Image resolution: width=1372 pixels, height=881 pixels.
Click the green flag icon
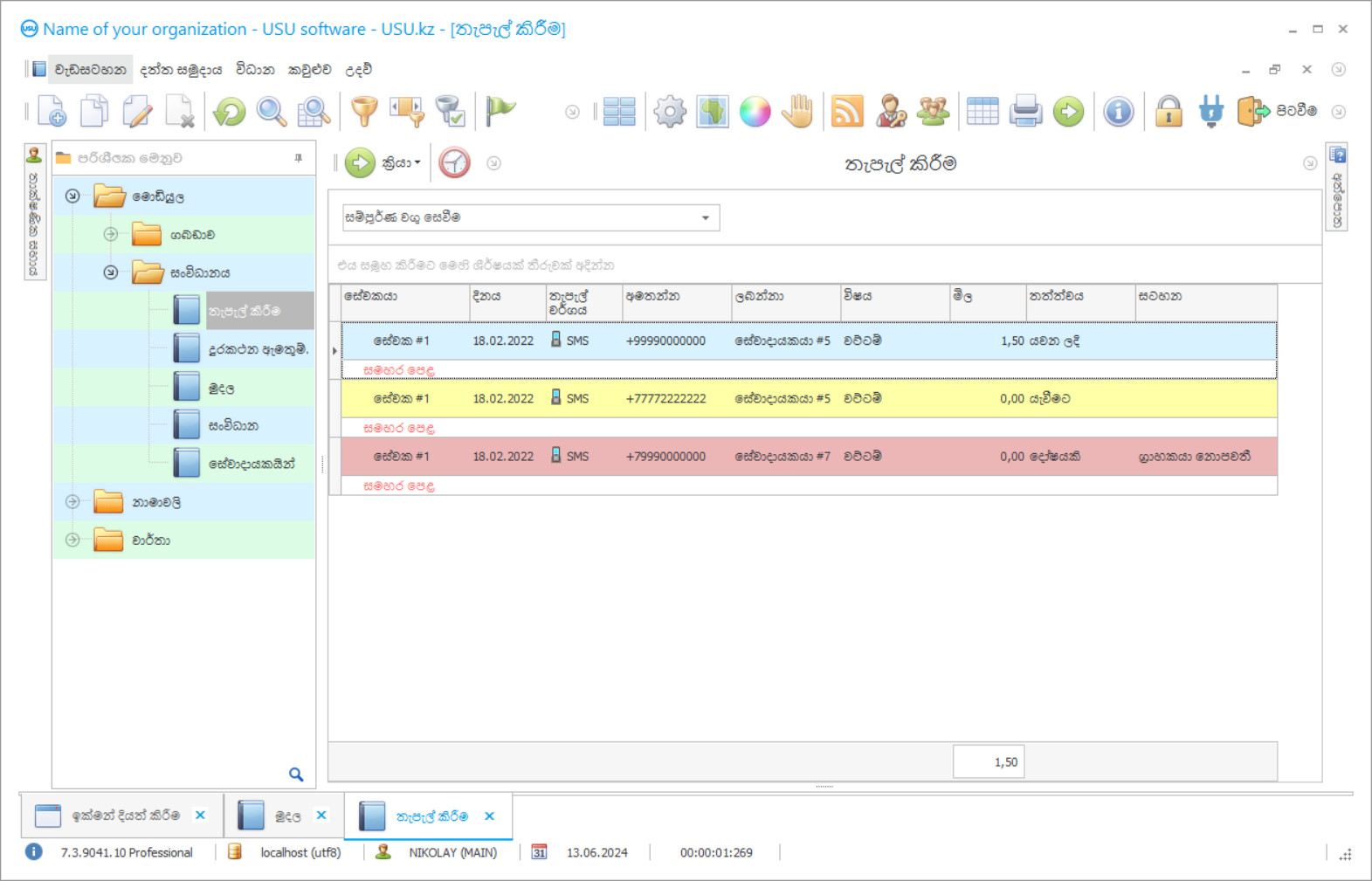coord(500,112)
